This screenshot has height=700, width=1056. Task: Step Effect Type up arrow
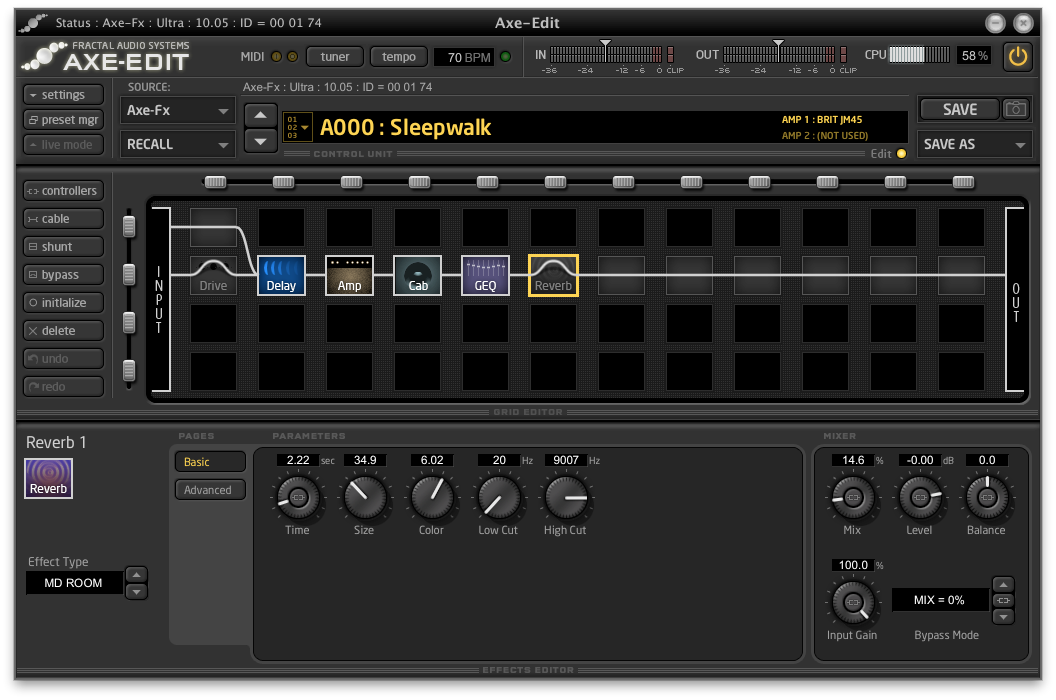tap(137, 575)
